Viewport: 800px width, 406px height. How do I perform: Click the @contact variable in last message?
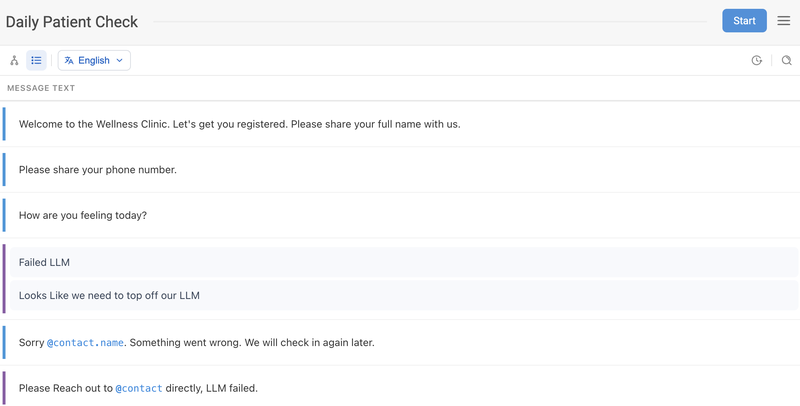tap(138, 388)
